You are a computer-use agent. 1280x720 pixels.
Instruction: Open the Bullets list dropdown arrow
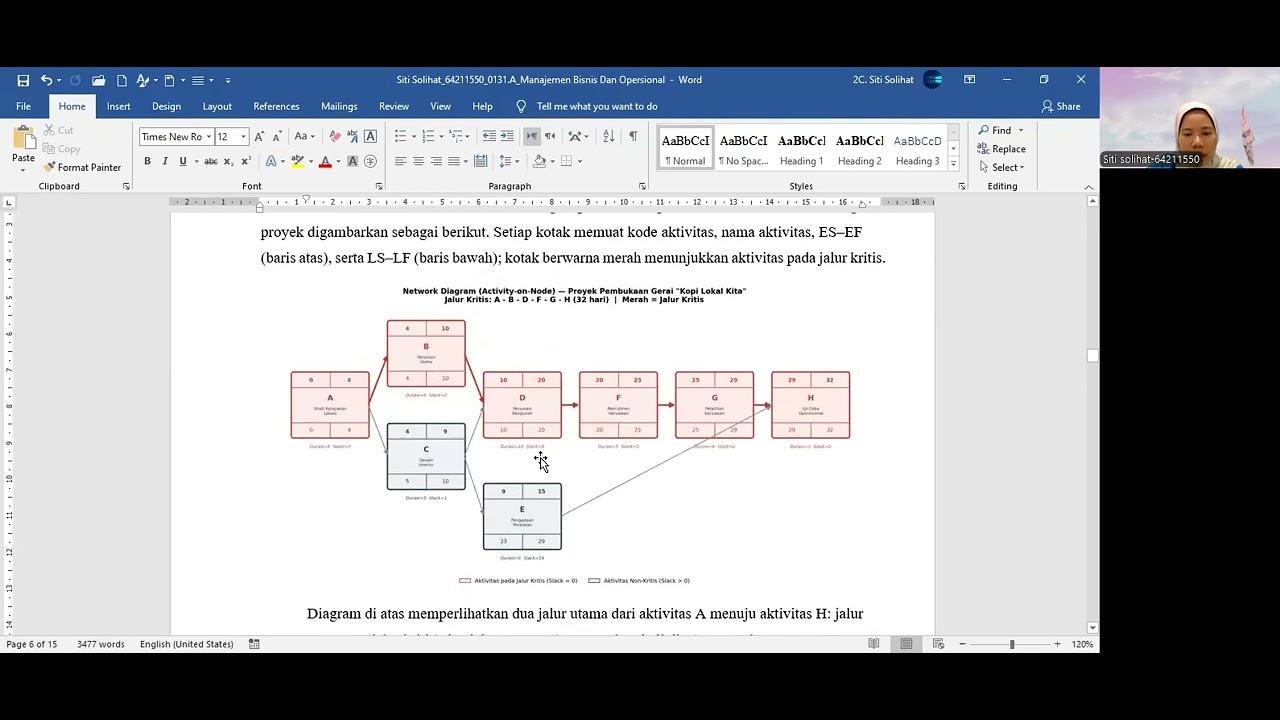click(x=413, y=136)
